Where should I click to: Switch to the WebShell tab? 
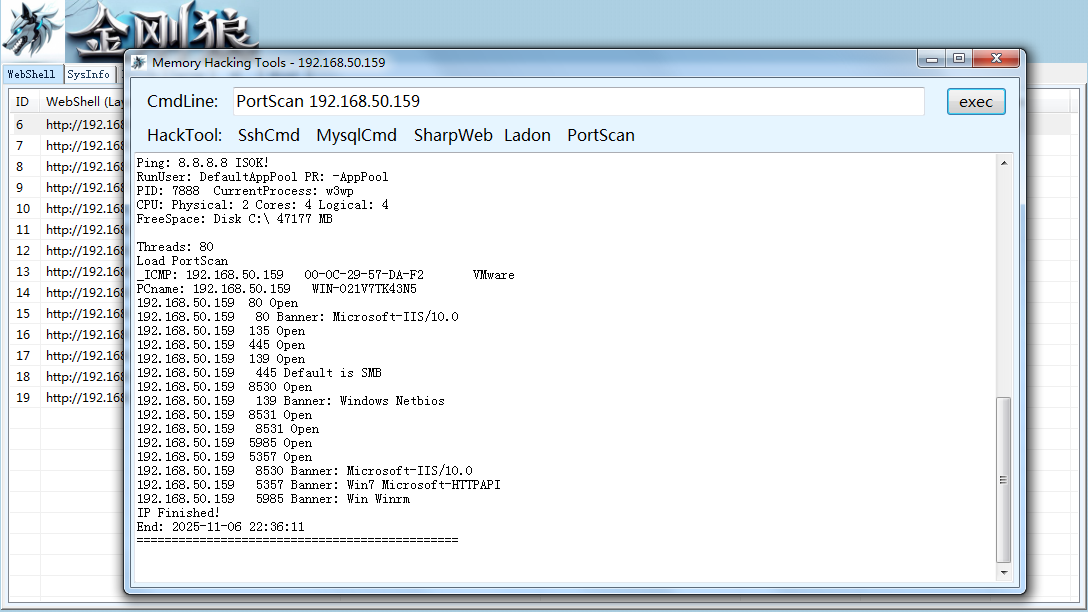click(x=31, y=74)
